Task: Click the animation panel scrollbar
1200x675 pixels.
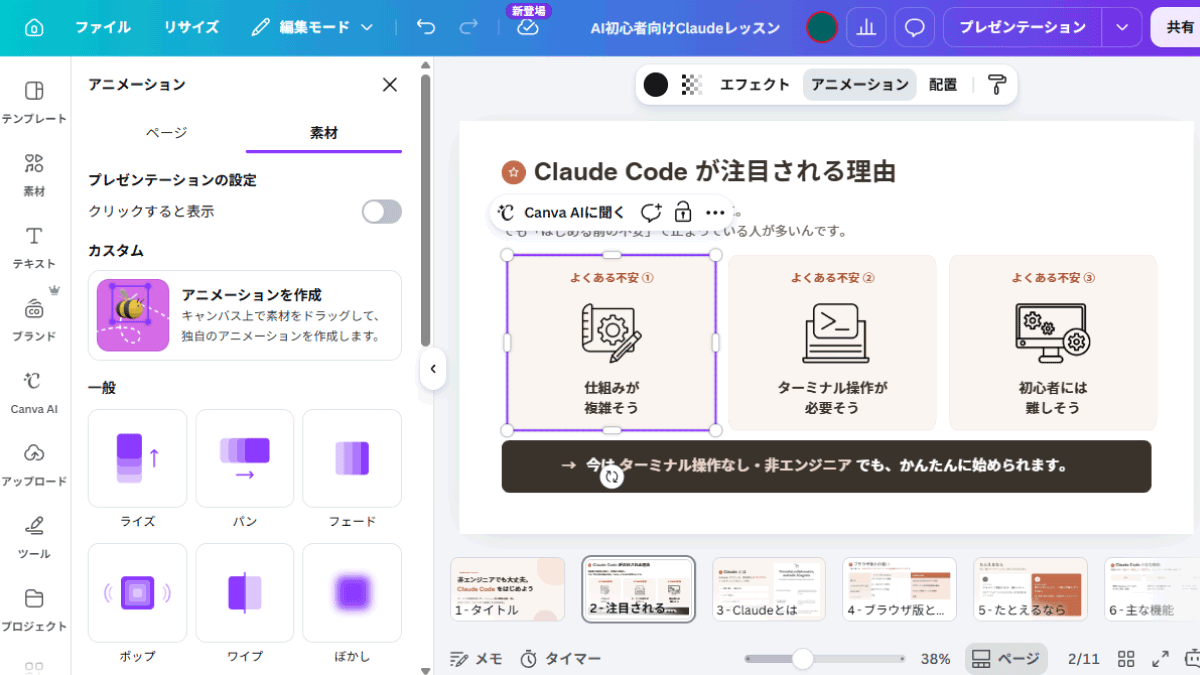Action: click(x=425, y=210)
